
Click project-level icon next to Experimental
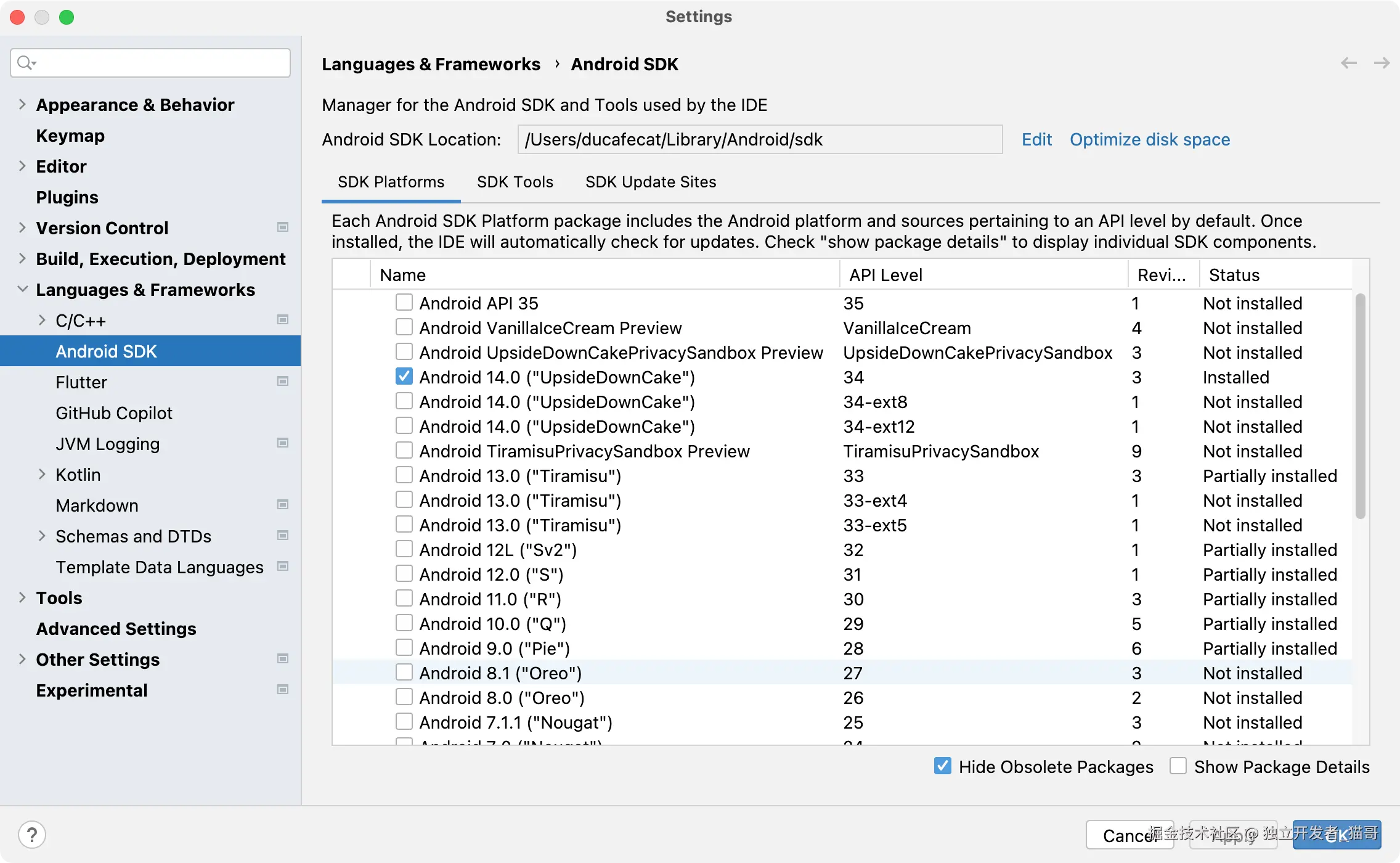(x=283, y=690)
